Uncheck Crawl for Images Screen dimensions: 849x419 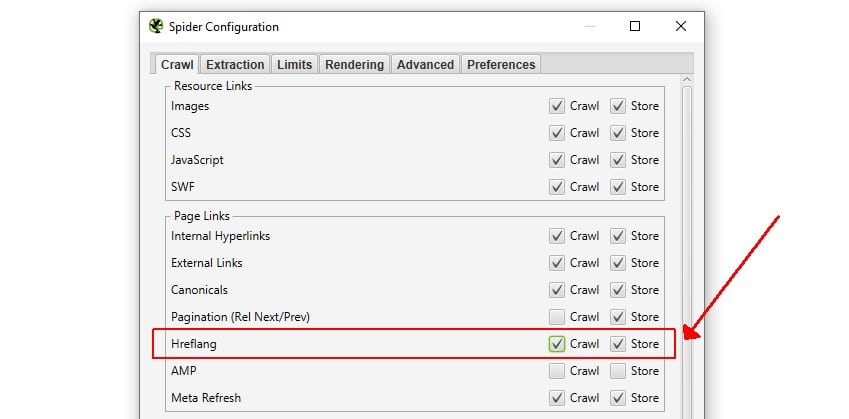pyautogui.click(x=557, y=106)
